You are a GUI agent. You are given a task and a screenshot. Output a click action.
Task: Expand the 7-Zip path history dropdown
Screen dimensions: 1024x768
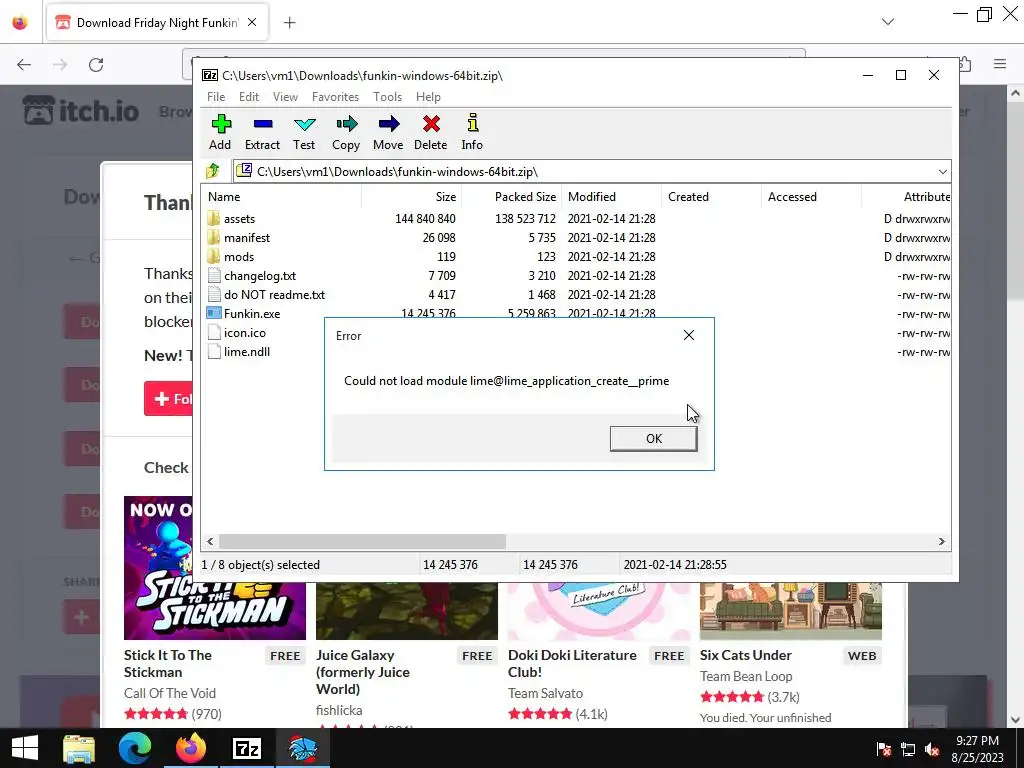[942, 172]
